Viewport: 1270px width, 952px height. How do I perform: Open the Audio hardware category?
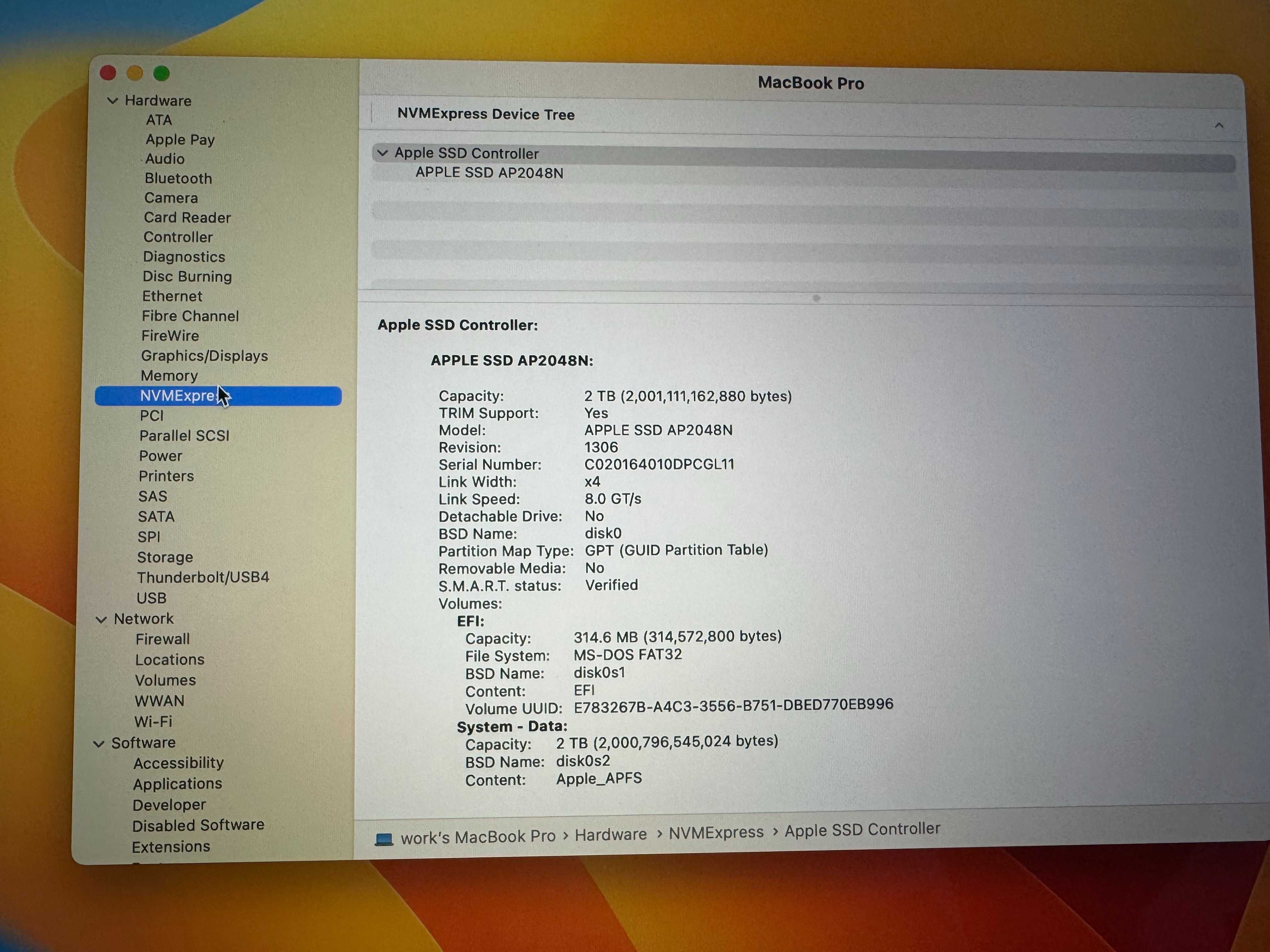coord(165,159)
